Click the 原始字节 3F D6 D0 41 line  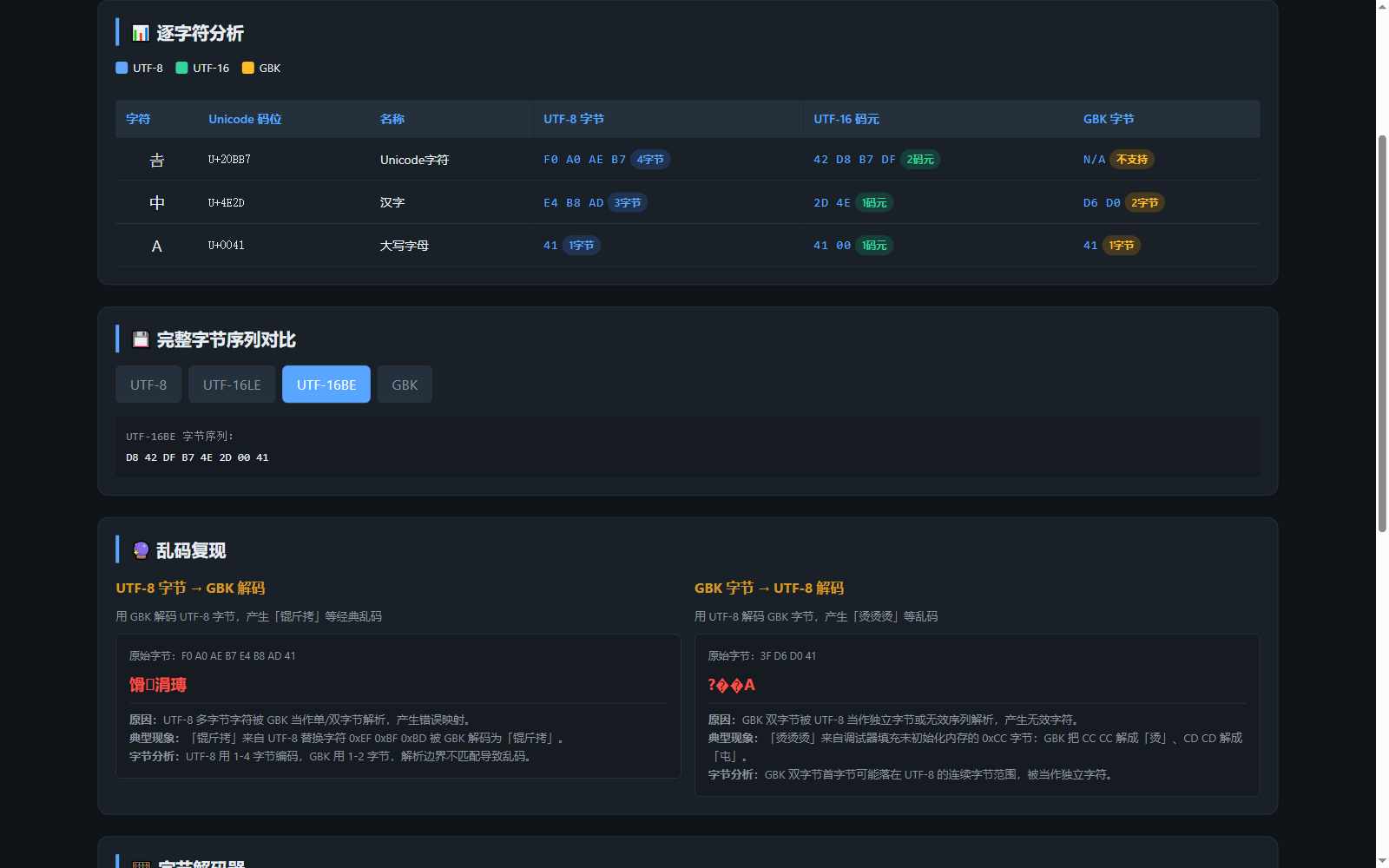[762, 656]
